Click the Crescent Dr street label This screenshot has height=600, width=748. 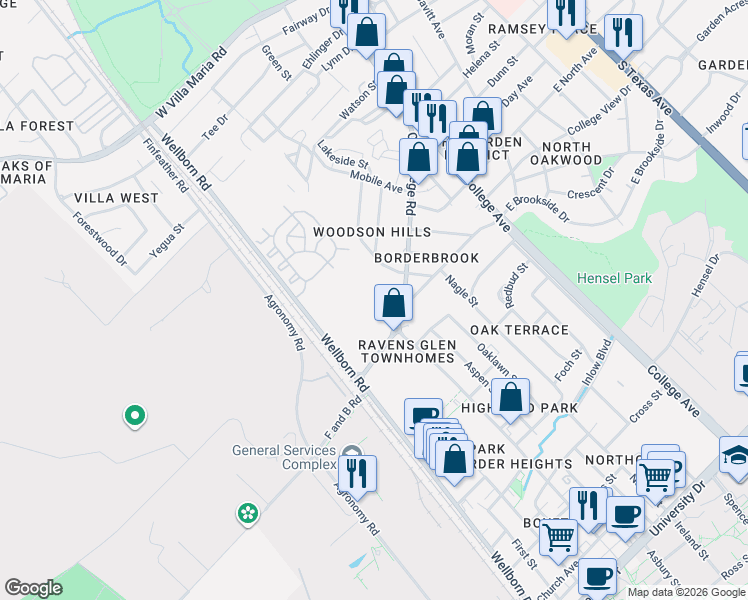(x=591, y=184)
